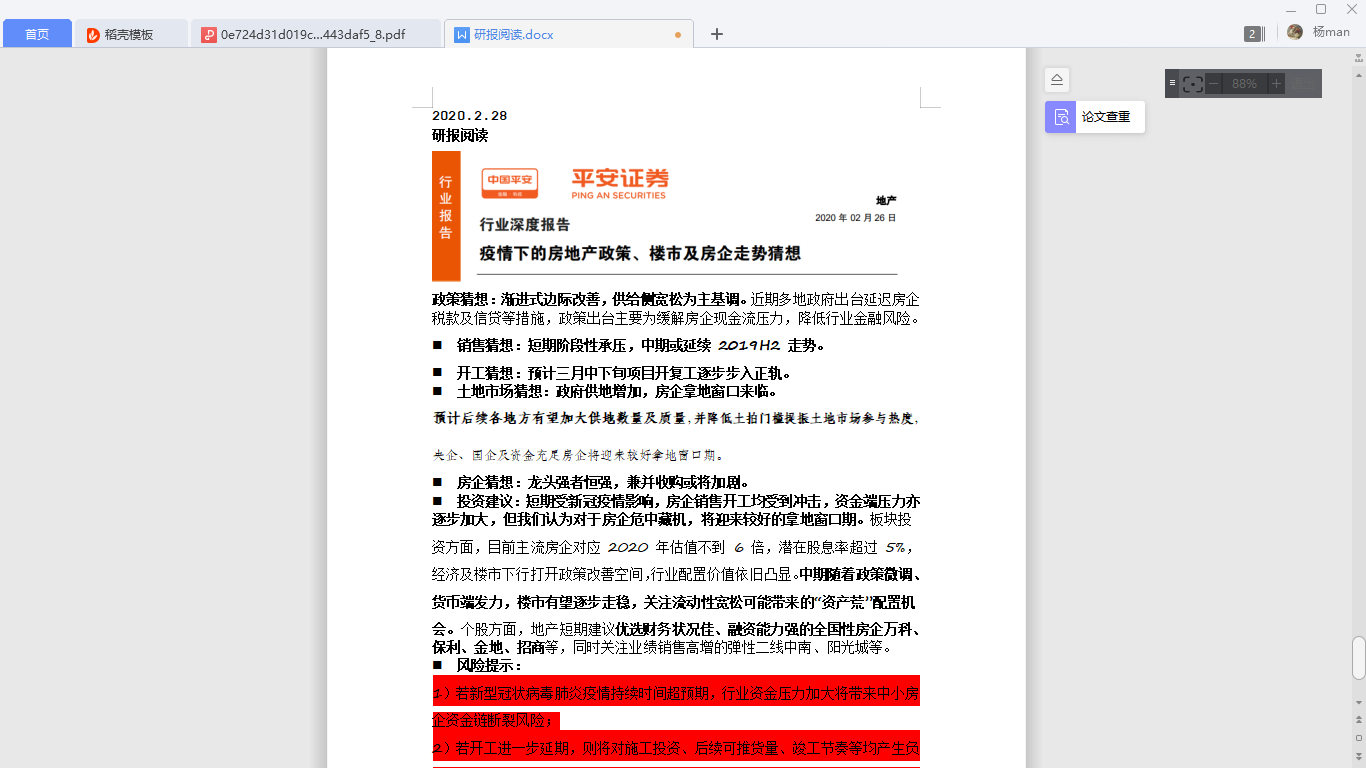Viewport: 1366px width, 768px height.
Task: Click the 杨man account name
Action: pyautogui.click(x=1331, y=32)
